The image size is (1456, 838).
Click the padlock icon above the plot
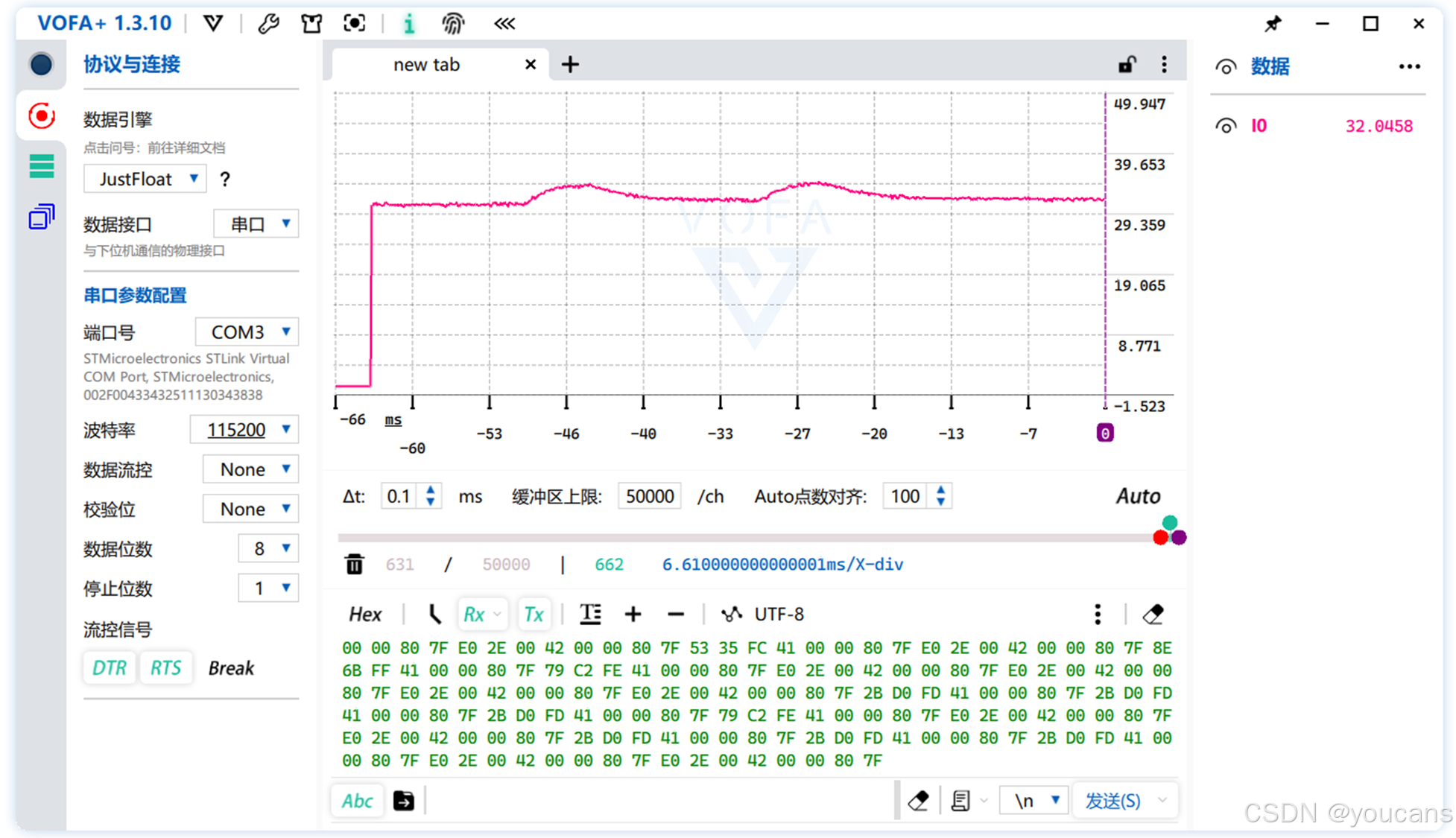tap(1127, 65)
